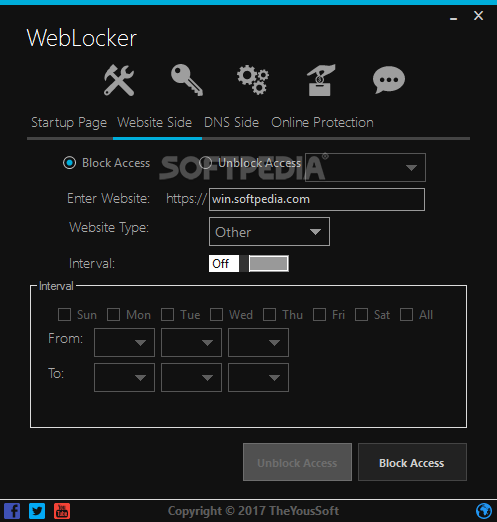Switch to the Online Protection tab

(x=322, y=123)
